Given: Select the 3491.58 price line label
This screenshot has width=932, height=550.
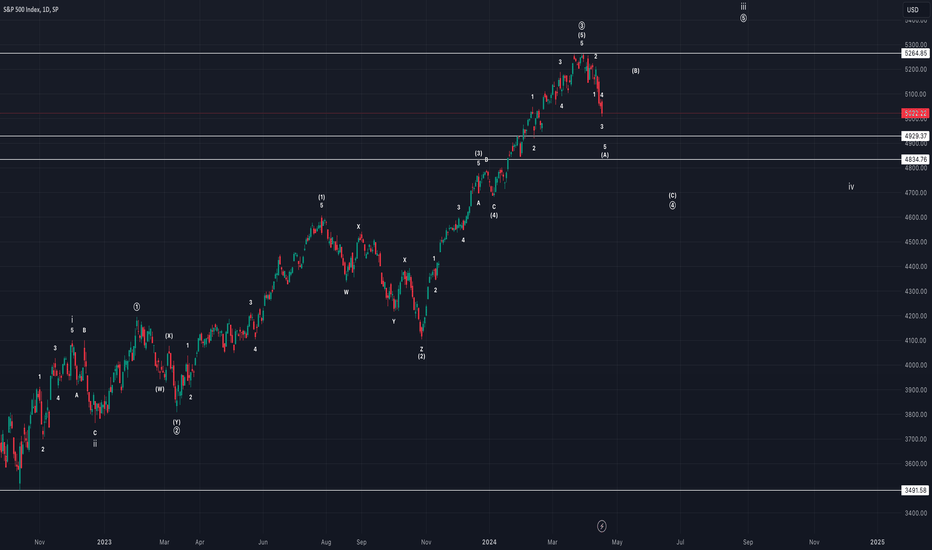Looking at the screenshot, I should pyautogui.click(x=915, y=491).
